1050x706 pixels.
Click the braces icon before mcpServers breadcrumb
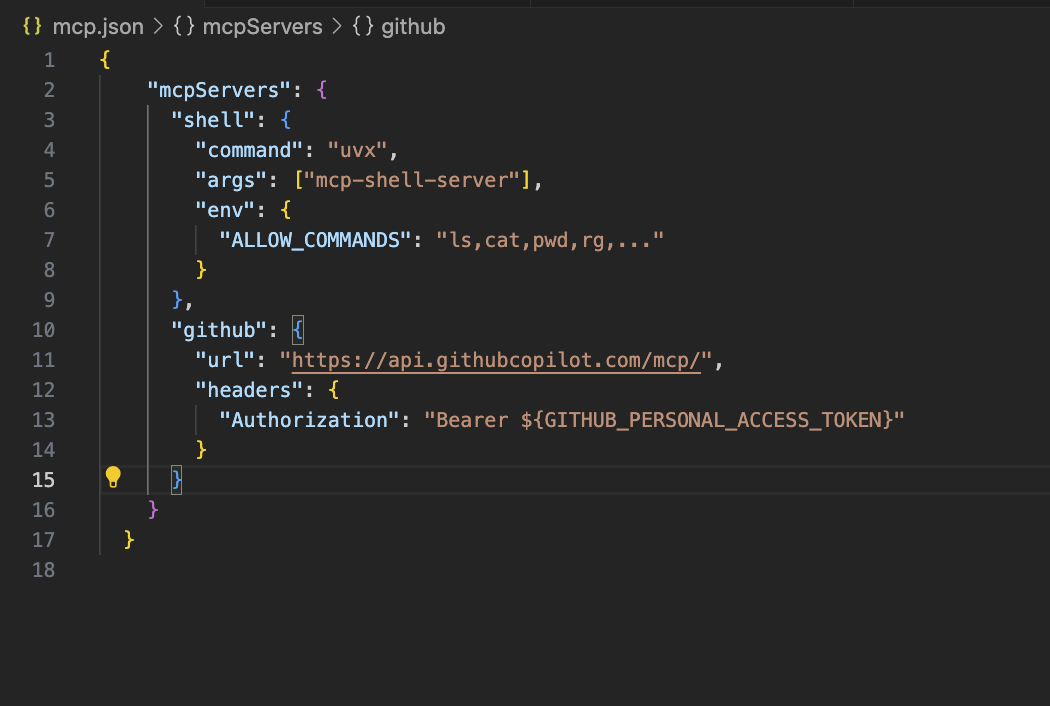coord(183,26)
